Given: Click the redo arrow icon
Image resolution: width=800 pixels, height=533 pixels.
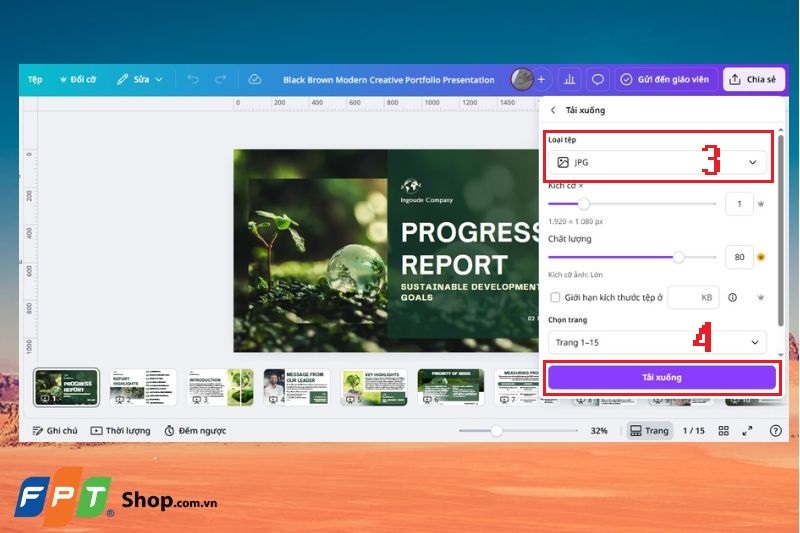Looking at the screenshot, I should click(x=220, y=80).
